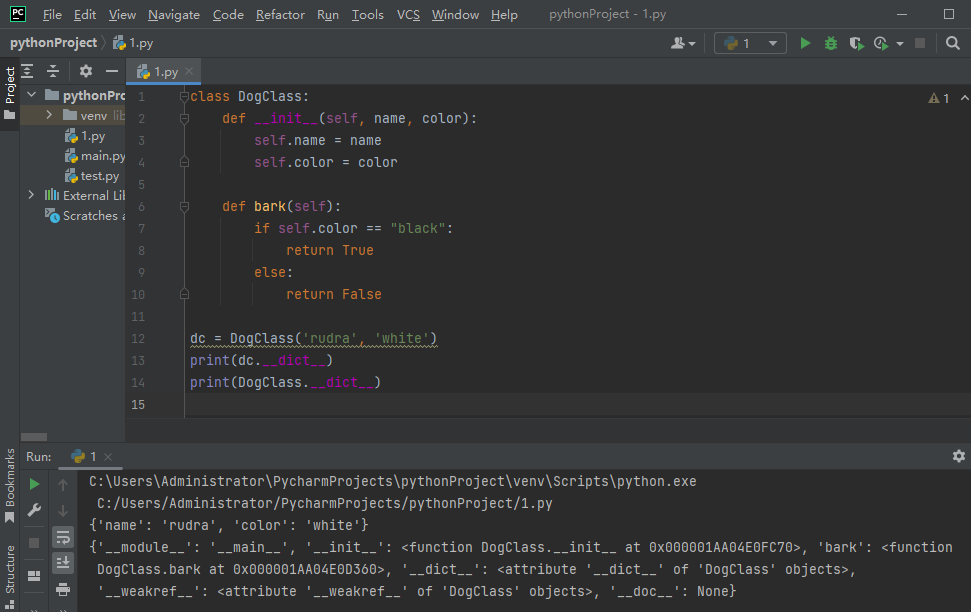Expand the venv folder in project tree
Screen dimensions: 971x612
(x=50, y=116)
